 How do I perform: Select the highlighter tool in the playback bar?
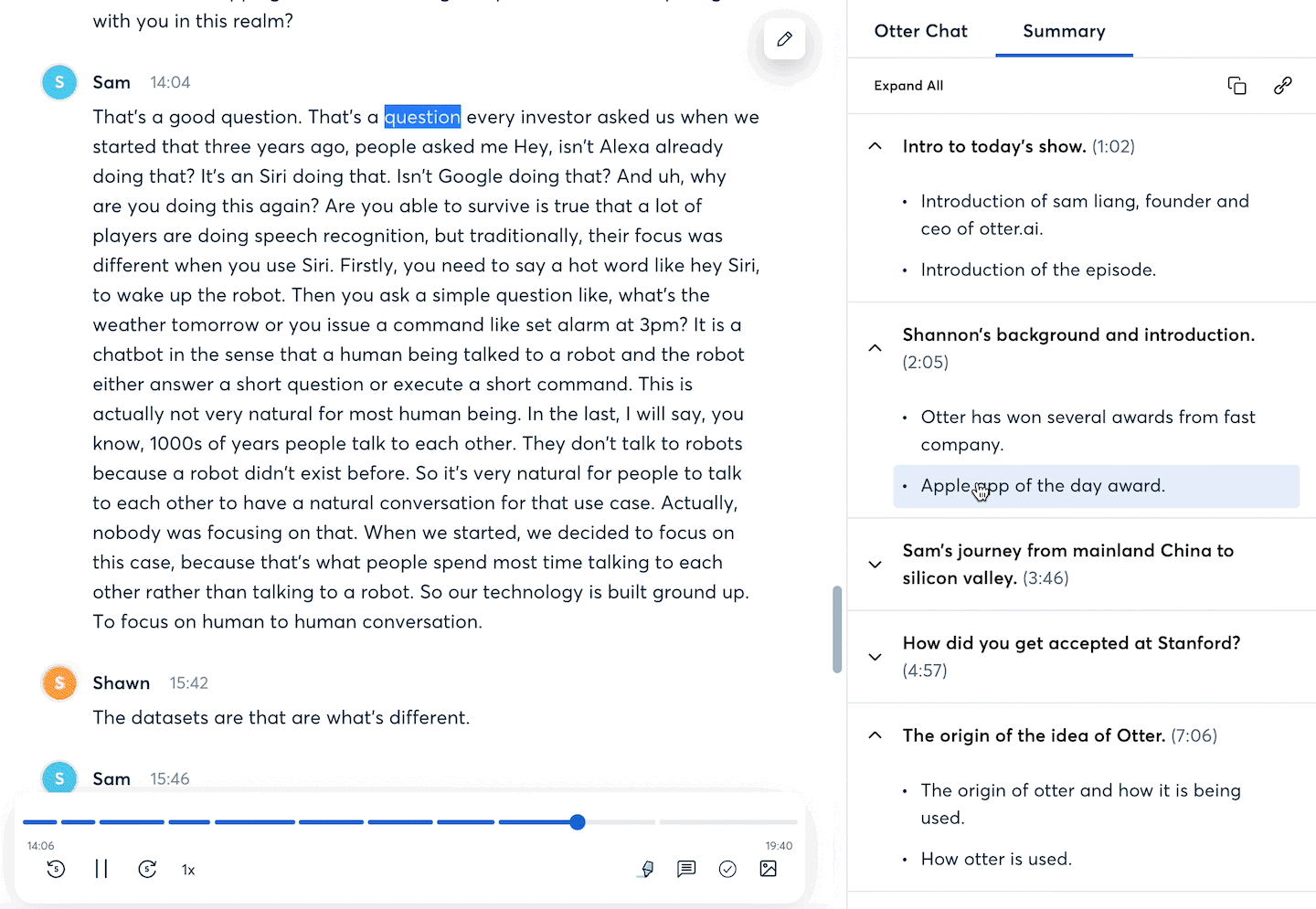point(646,869)
